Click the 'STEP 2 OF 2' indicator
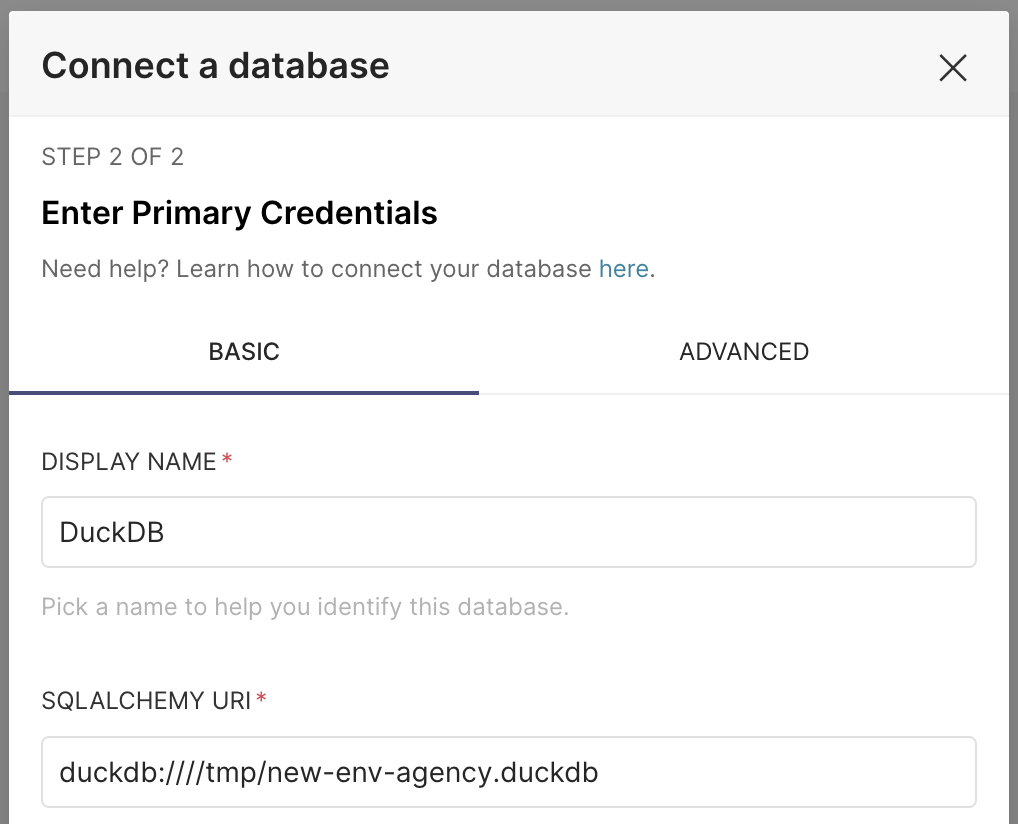 point(112,157)
